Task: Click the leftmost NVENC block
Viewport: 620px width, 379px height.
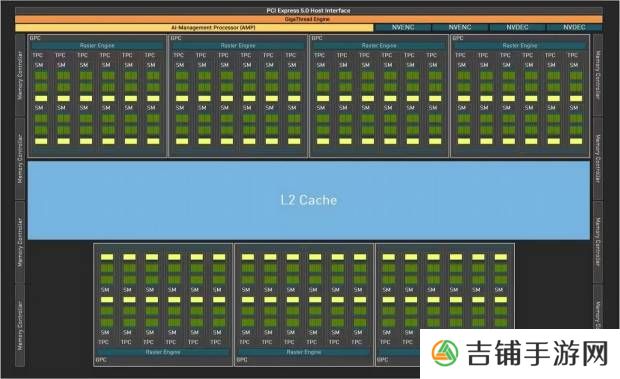Action: (x=403, y=27)
